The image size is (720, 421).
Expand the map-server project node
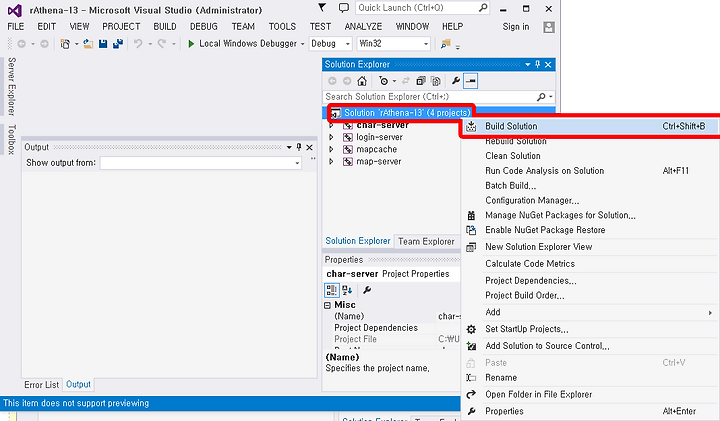coord(331,162)
